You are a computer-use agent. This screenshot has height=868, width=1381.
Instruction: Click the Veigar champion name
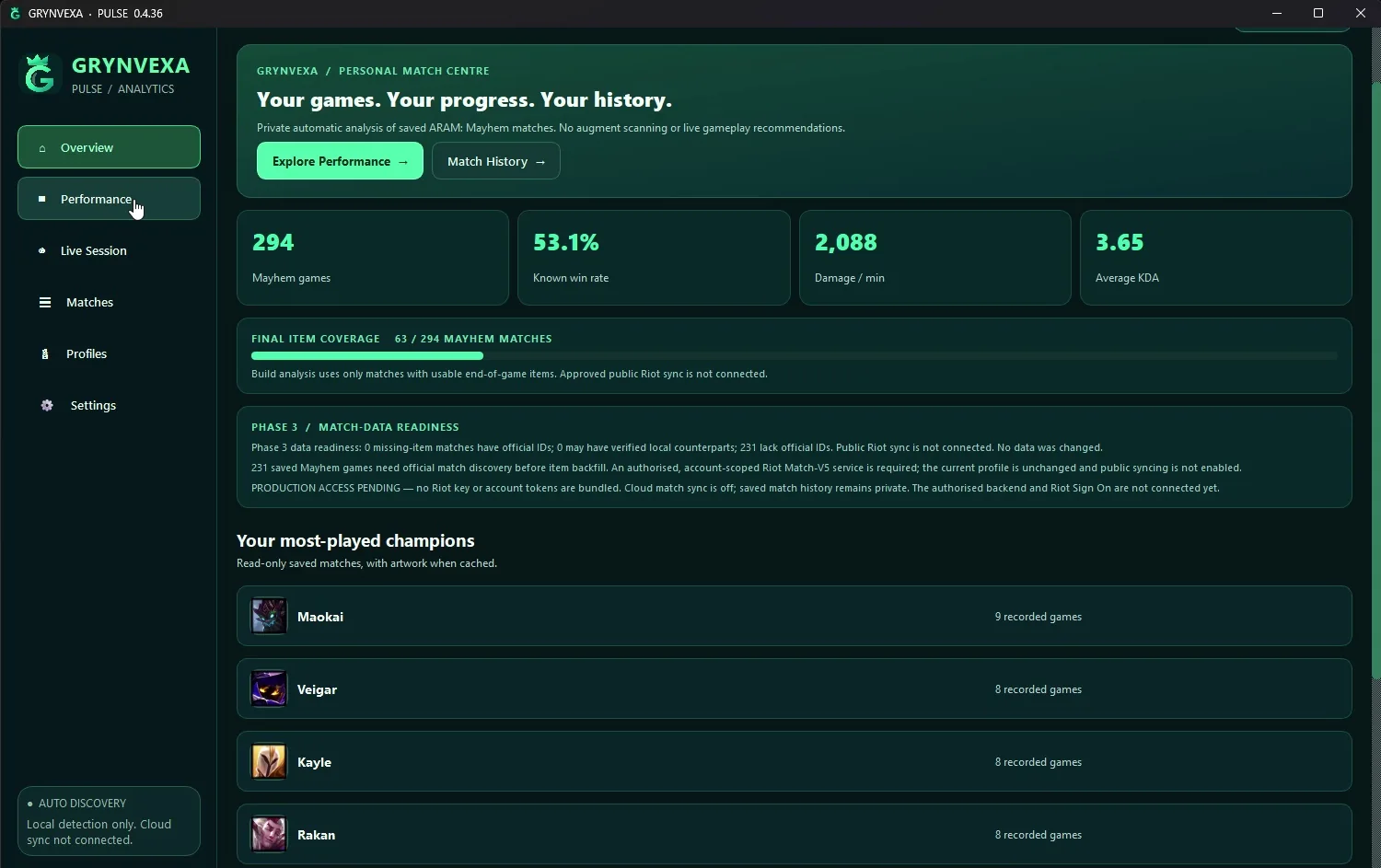pyautogui.click(x=317, y=689)
